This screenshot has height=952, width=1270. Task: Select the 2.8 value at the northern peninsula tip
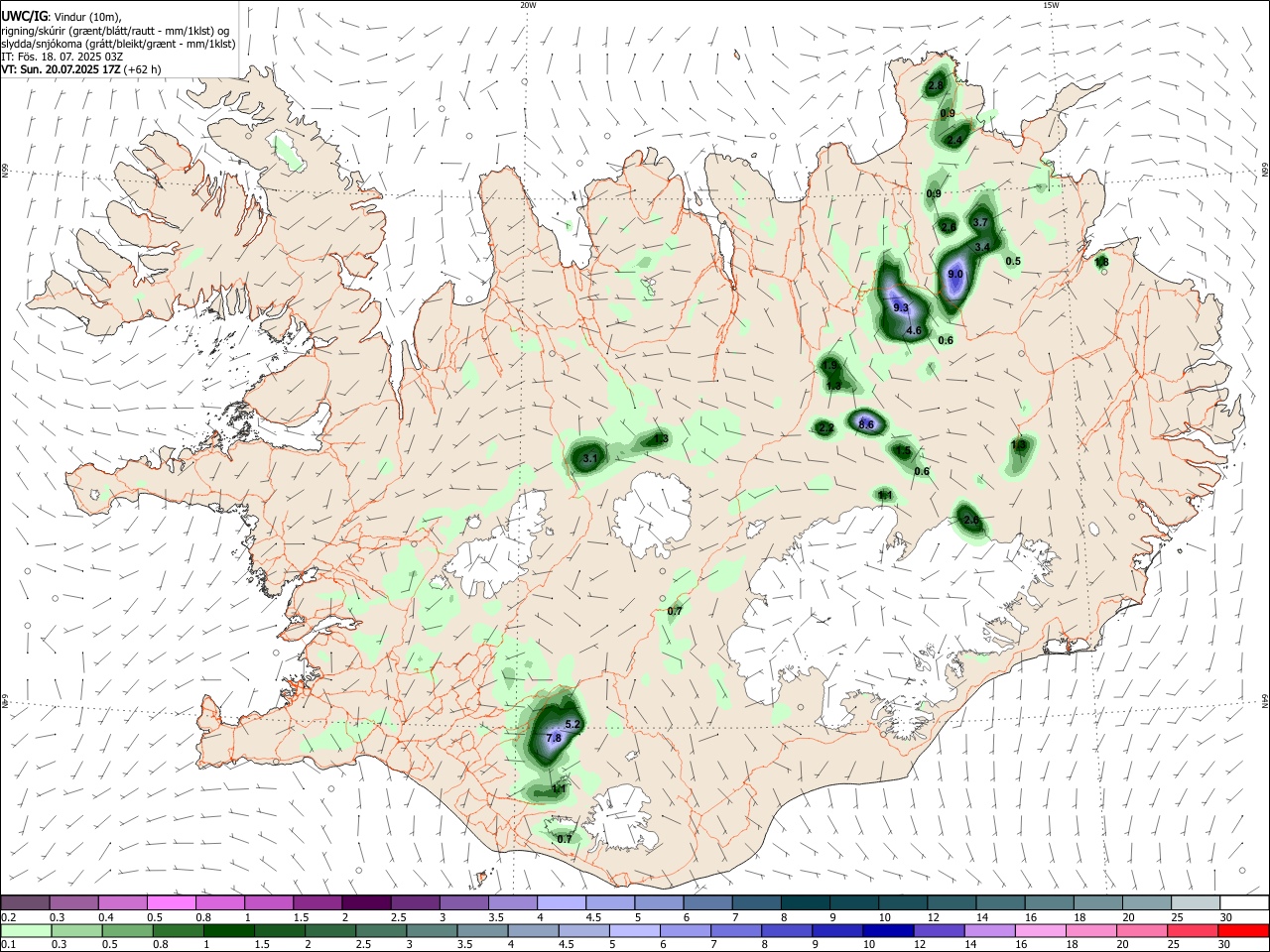pyautogui.click(x=936, y=86)
